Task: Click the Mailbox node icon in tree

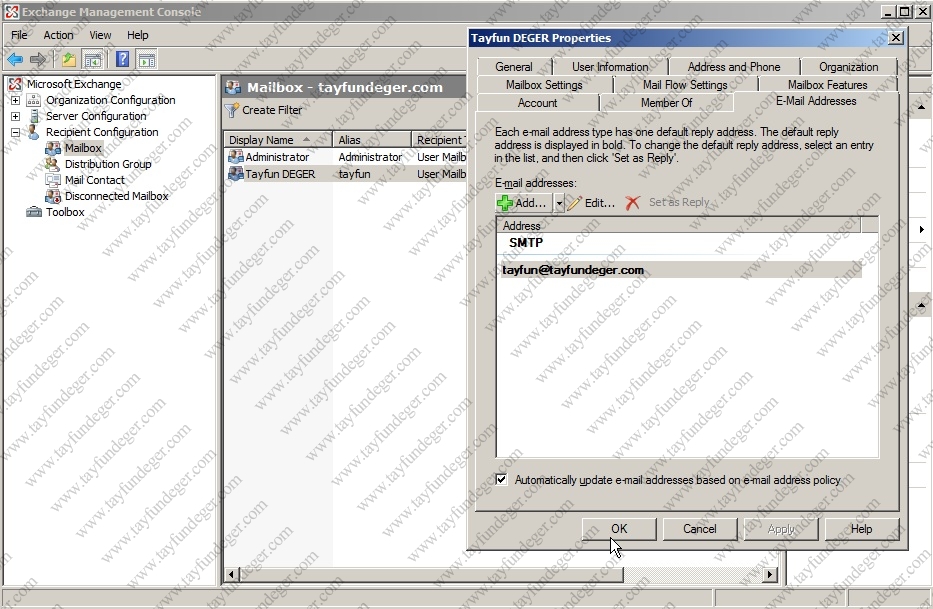Action: pos(53,148)
